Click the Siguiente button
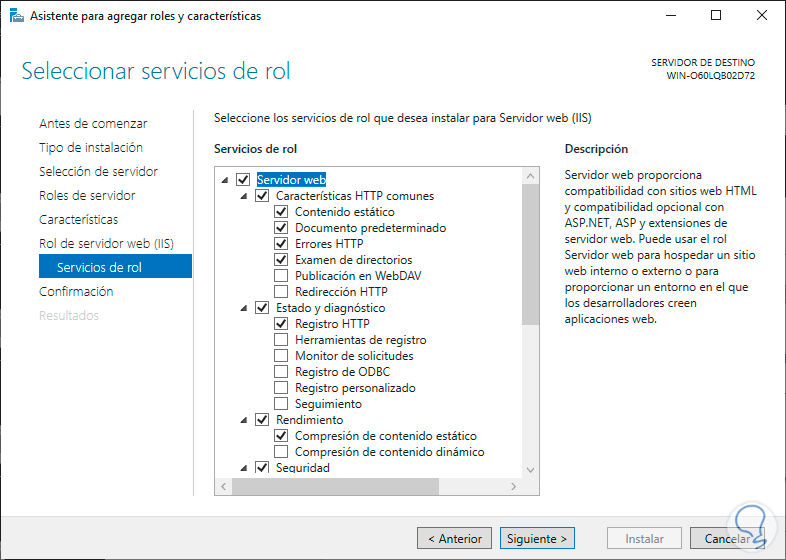Image resolution: width=786 pixels, height=560 pixels. coord(537,538)
